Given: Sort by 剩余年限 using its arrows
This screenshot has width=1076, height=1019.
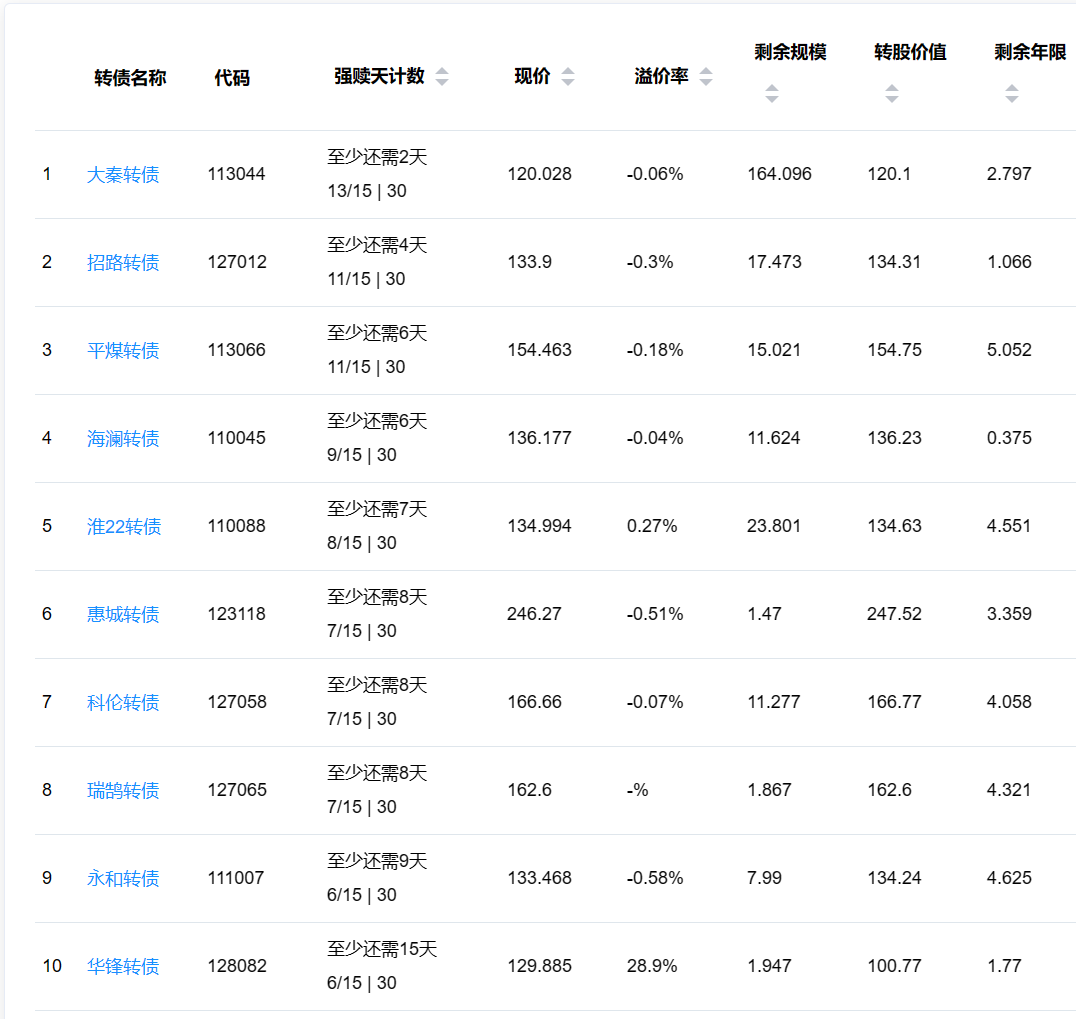Looking at the screenshot, I should [1011, 94].
